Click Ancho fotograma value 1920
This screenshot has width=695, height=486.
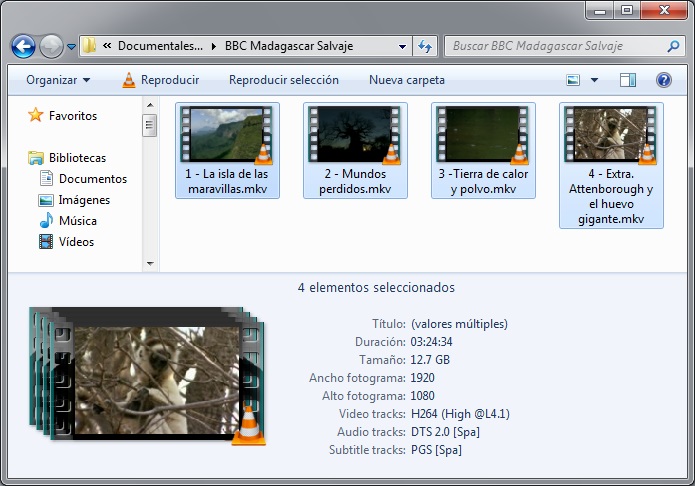422,378
